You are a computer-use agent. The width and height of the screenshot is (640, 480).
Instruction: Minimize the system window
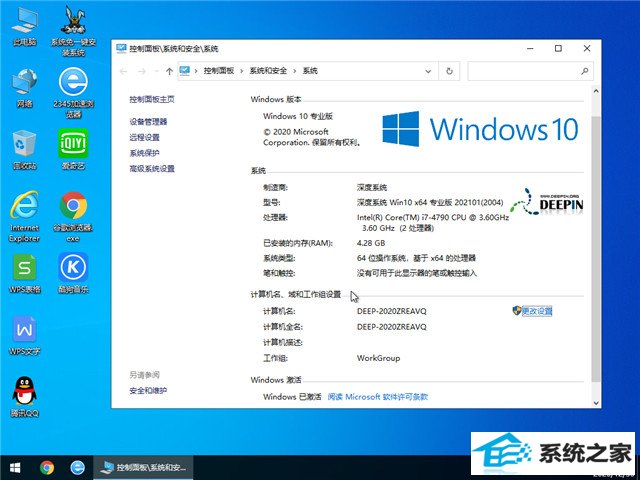(530, 49)
